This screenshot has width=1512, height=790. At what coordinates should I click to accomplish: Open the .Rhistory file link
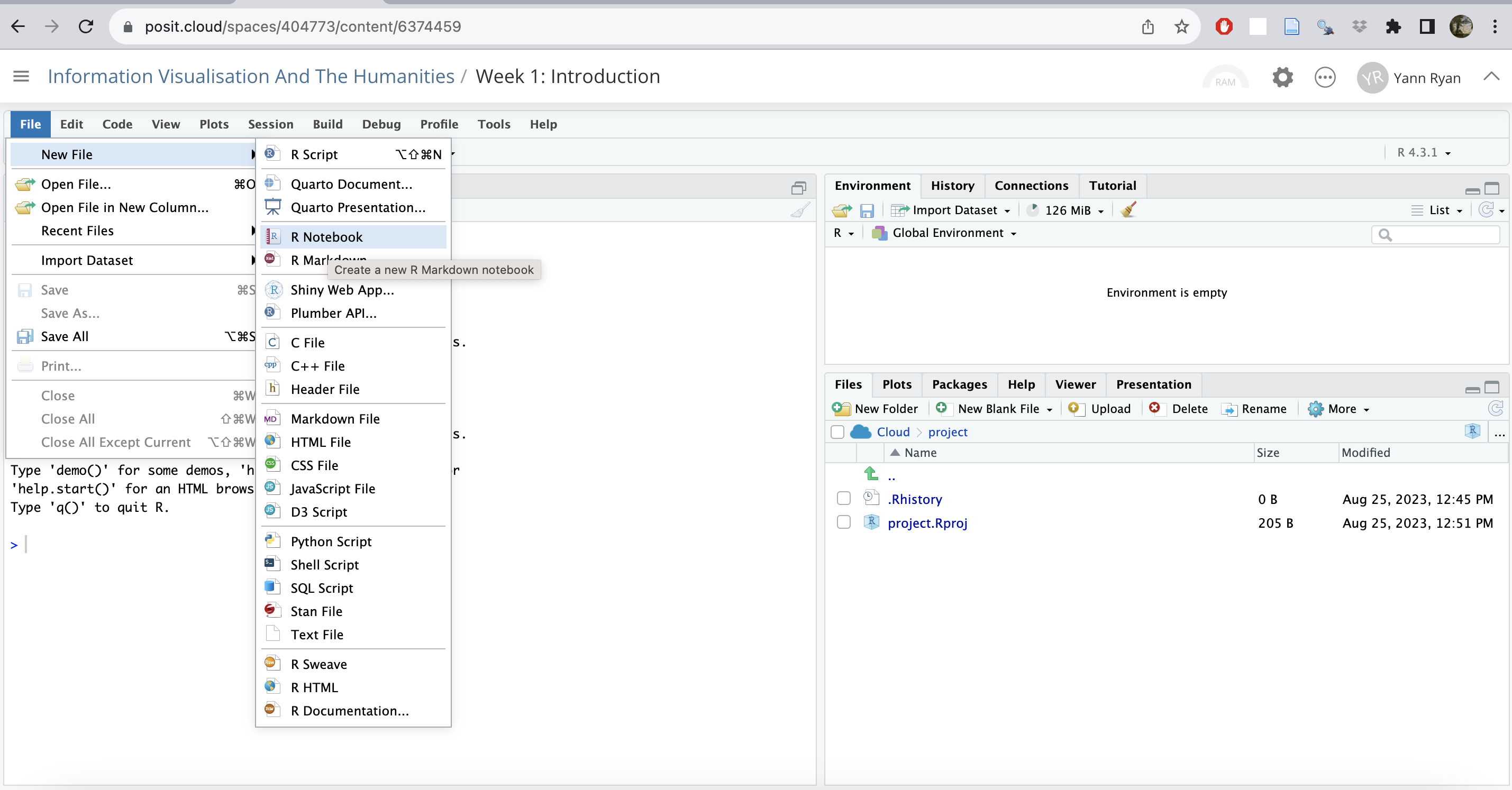[915, 499]
